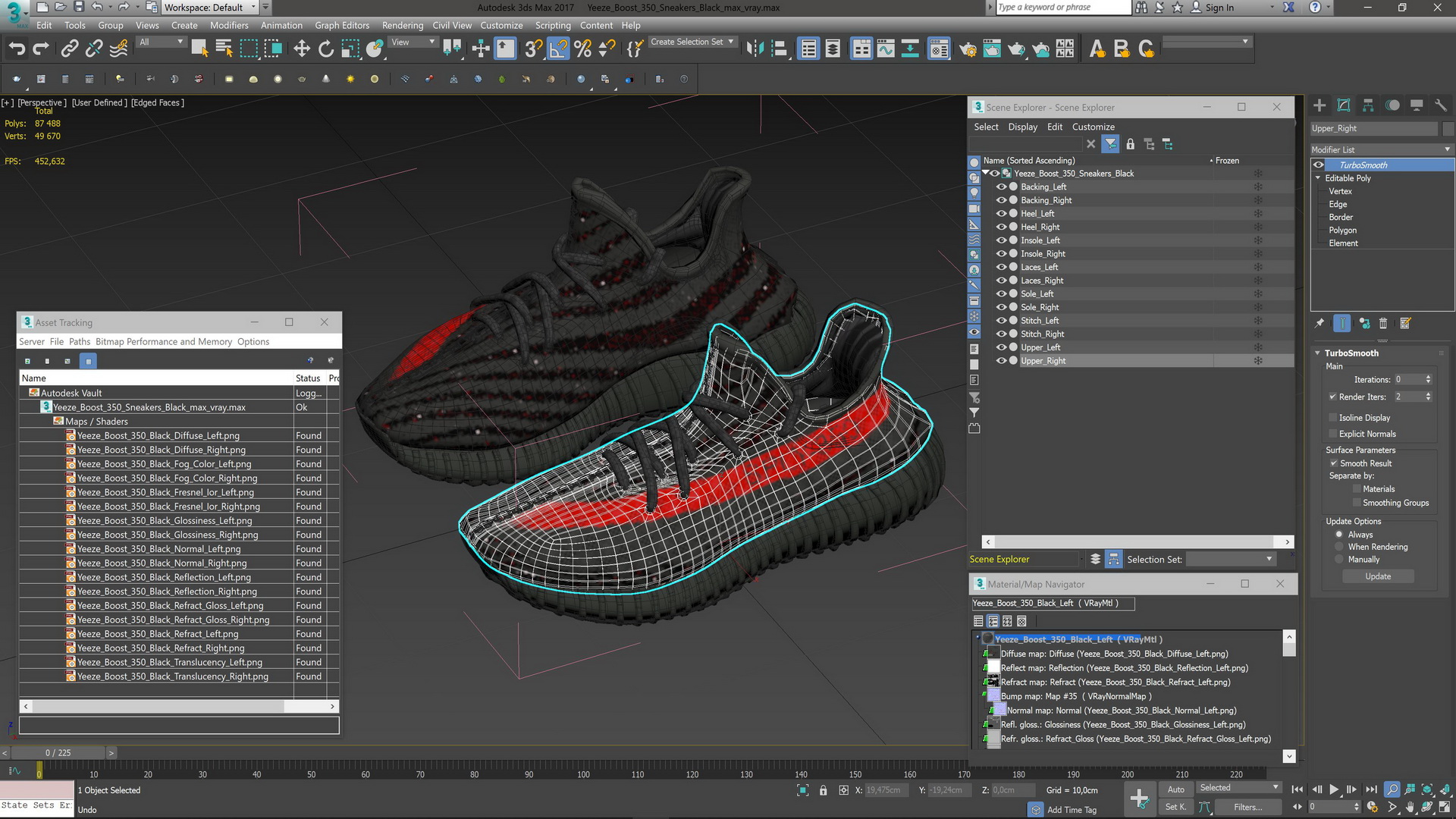Enable the Explicit Normals checkbox

click(x=1332, y=434)
